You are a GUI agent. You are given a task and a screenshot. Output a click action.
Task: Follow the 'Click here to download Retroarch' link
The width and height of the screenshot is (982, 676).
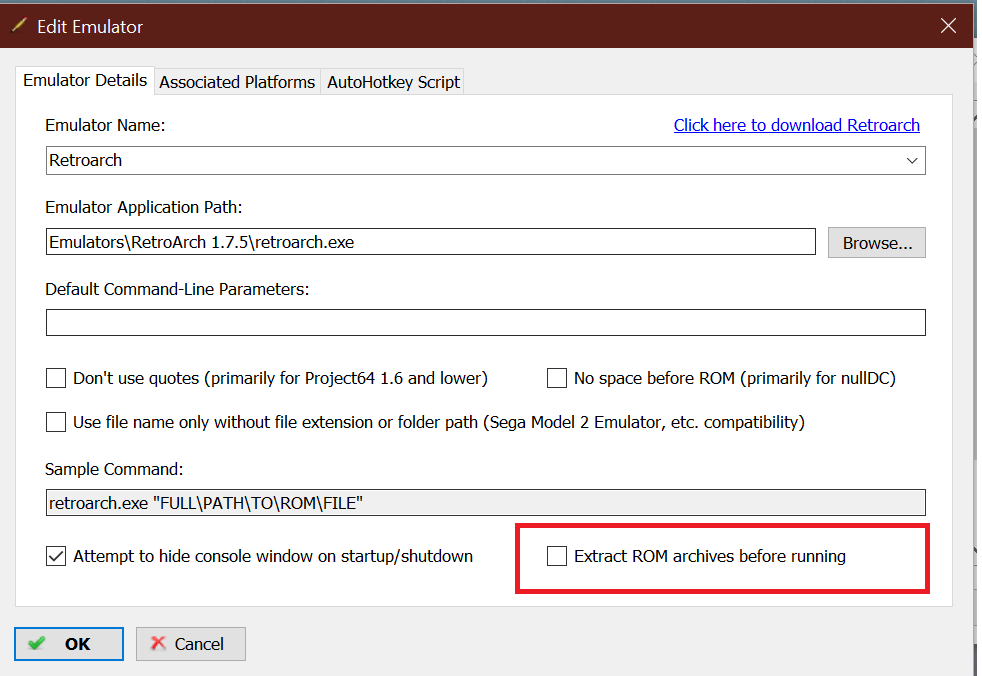tap(796, 125)
